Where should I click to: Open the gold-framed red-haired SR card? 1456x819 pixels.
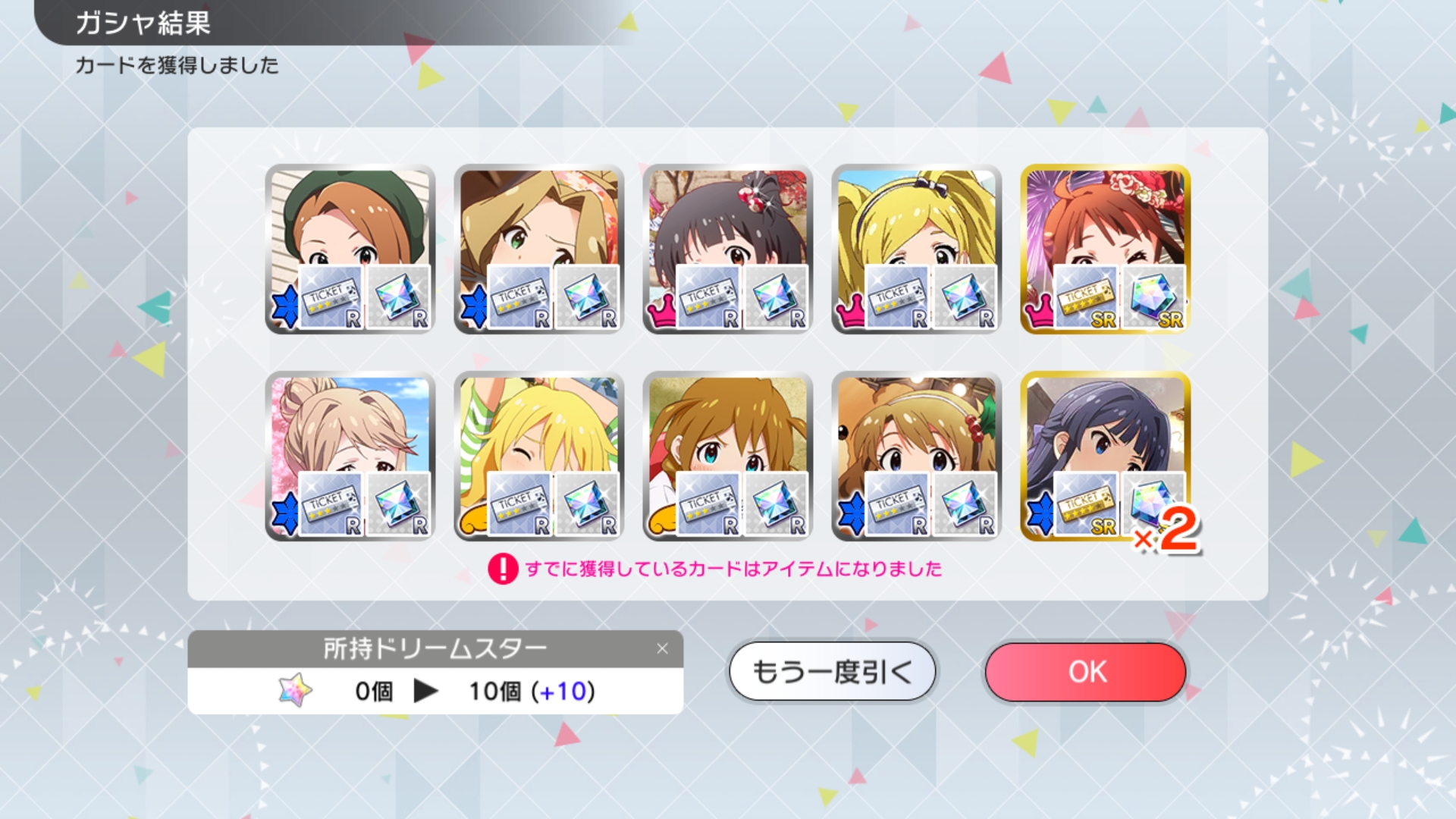pyautogui.click(x=1106, y=249)
